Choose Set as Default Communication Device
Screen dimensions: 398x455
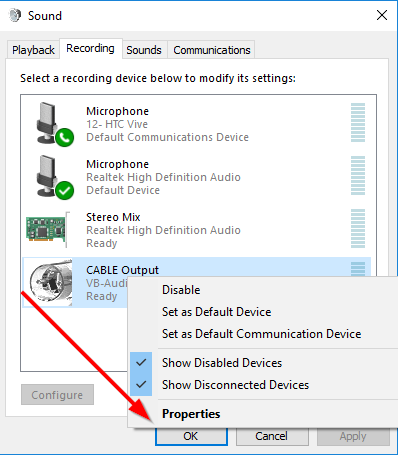click(x=262, y=334)
